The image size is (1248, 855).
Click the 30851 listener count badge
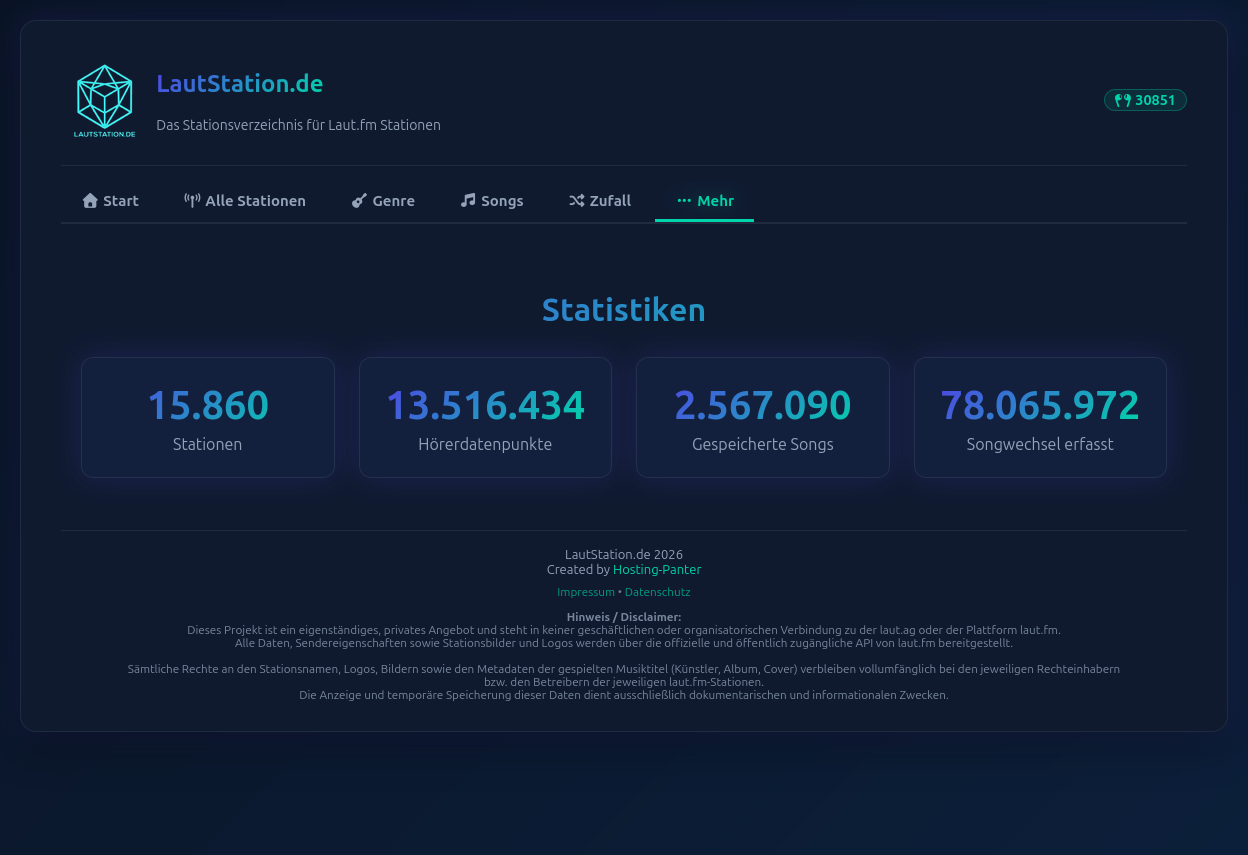[1145, 100]
